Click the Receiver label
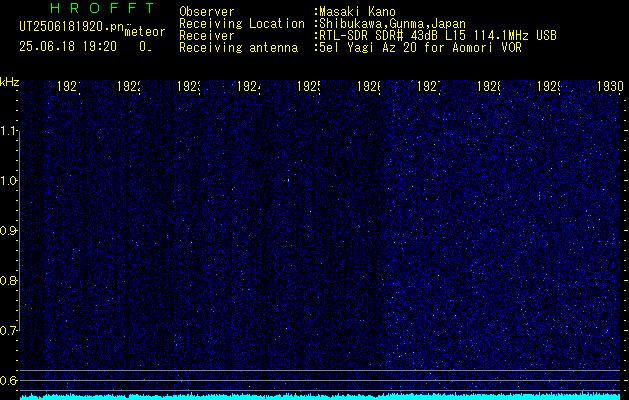Viewport: 629px width, 400px height. (x=207, y=36)
